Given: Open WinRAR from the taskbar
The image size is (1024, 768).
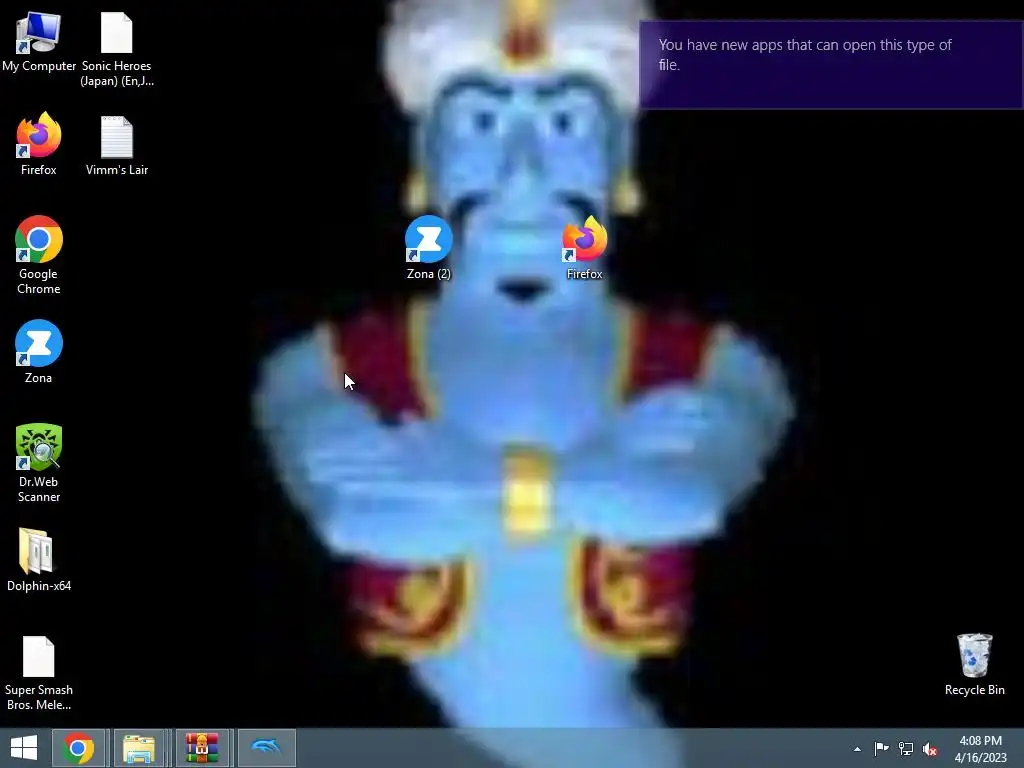Looking at the screenshot, I should tap(202, 748).
